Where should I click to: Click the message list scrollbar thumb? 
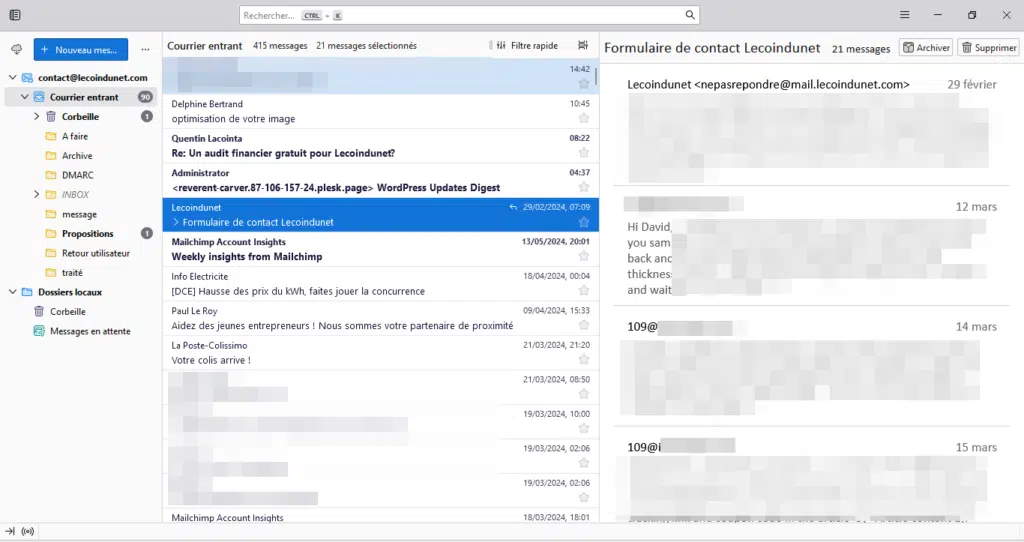[x=596, y=78]
